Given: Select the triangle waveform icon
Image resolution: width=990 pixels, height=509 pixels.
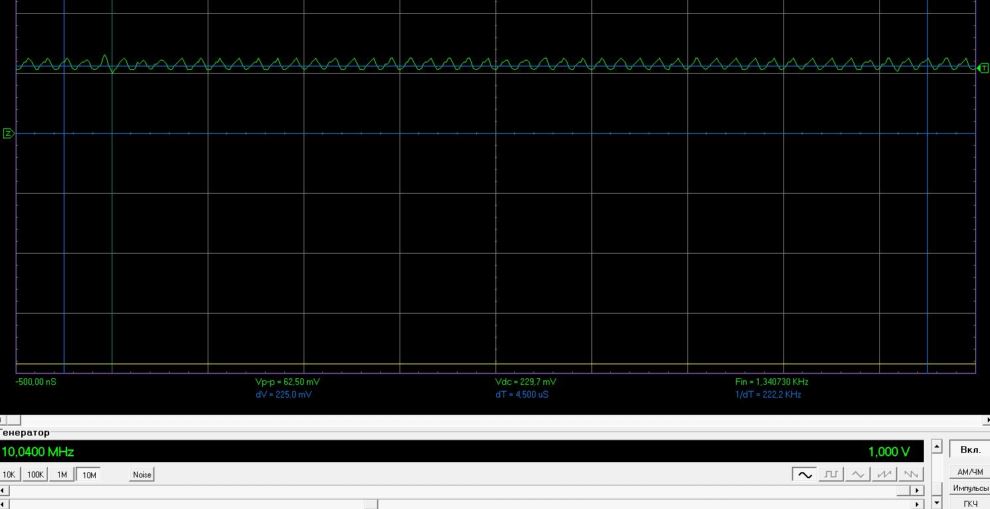Looking at the screenshot, I should click(x=858, y=474).
